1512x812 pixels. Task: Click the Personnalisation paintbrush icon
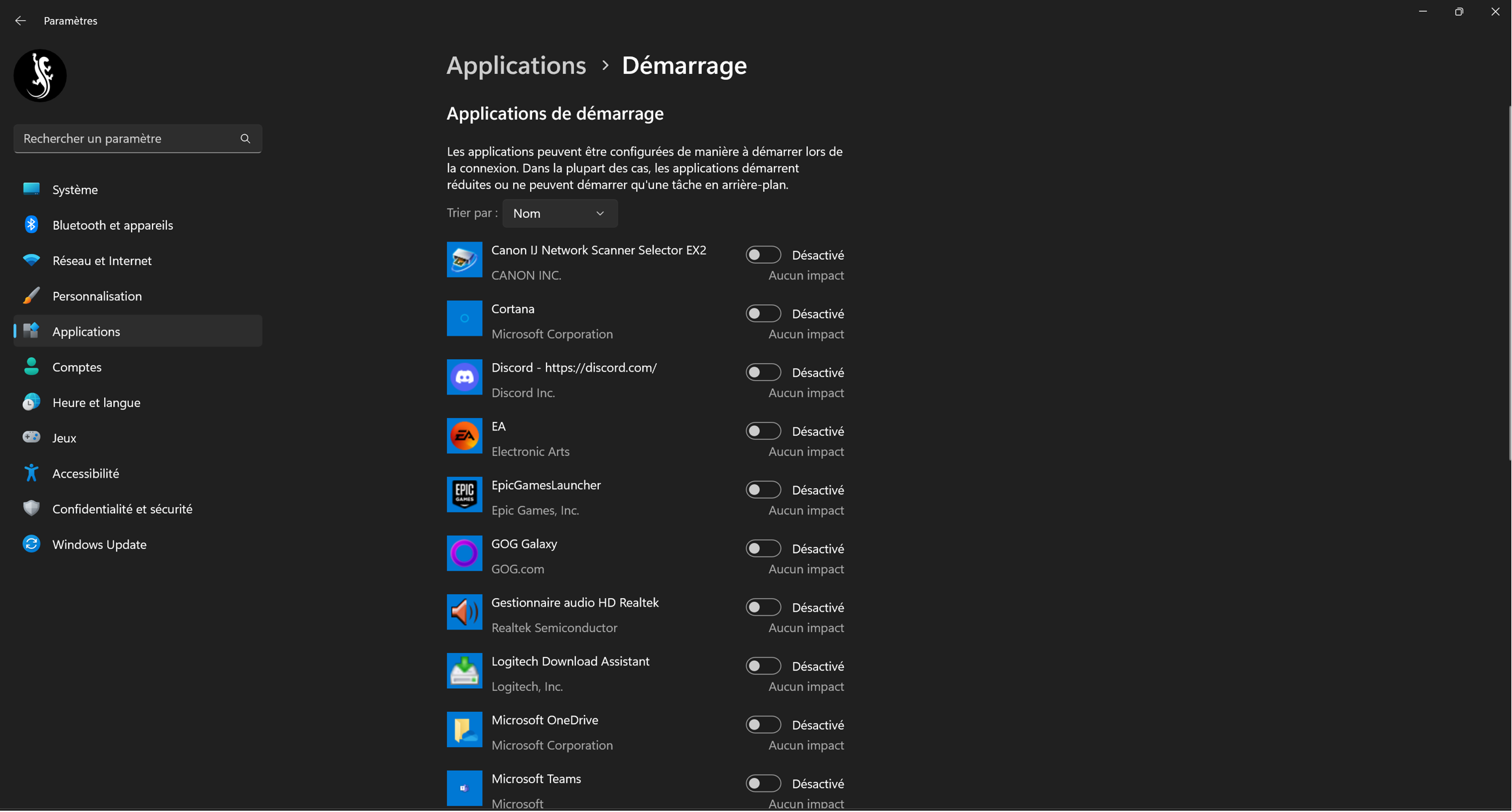coord(31,296)
